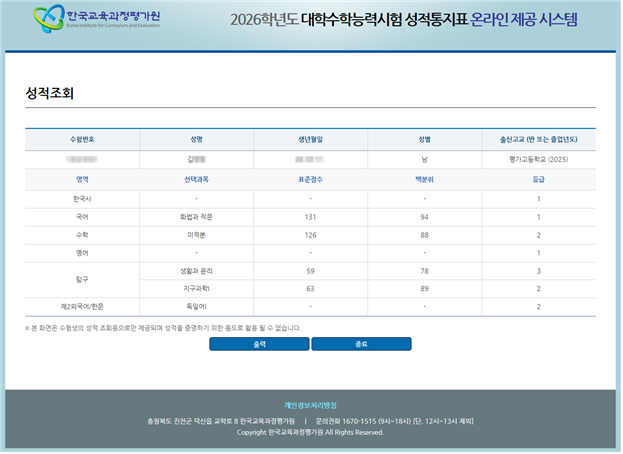Click the 백분위 column header
The image size is (623, 454).
(424, 179)
